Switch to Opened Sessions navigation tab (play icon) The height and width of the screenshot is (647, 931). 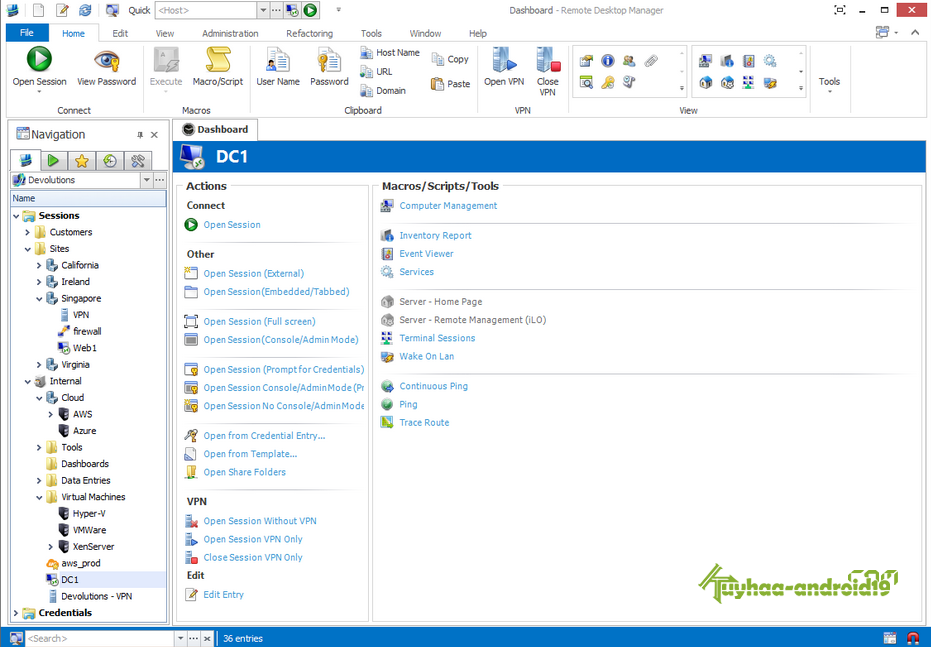click(53, 160)
